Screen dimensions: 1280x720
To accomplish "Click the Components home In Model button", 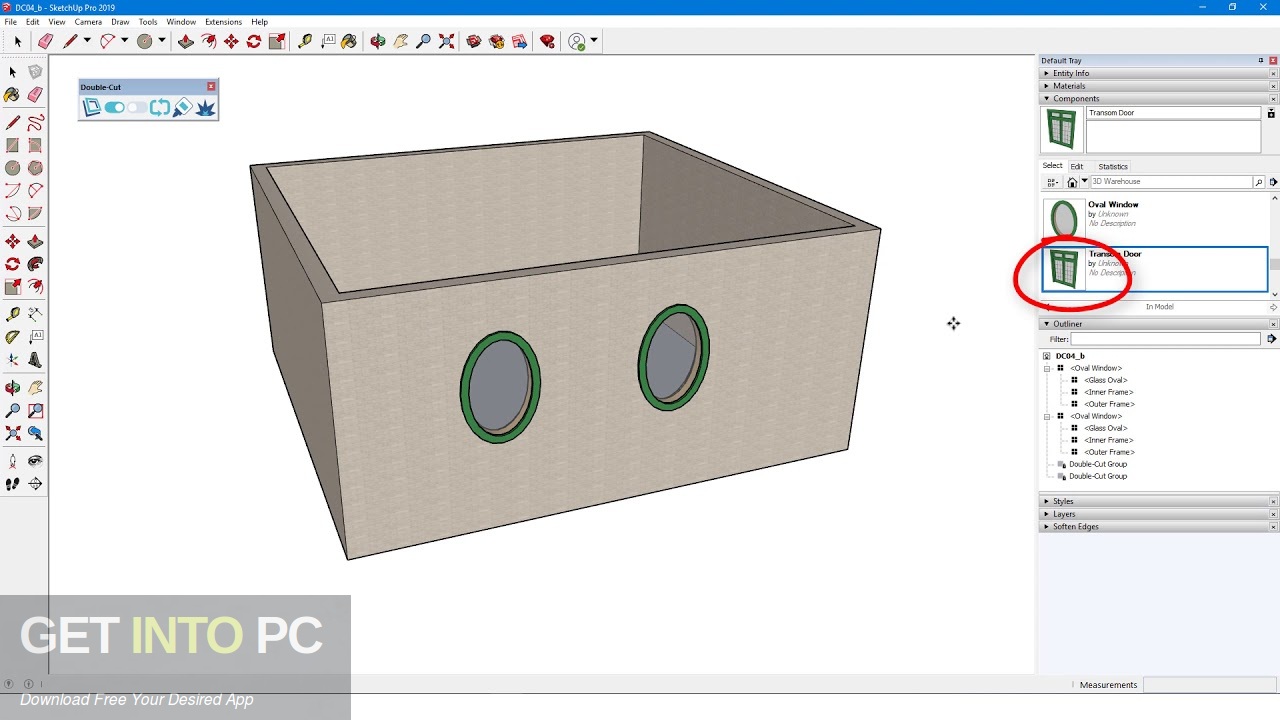I will [1072, 182].
